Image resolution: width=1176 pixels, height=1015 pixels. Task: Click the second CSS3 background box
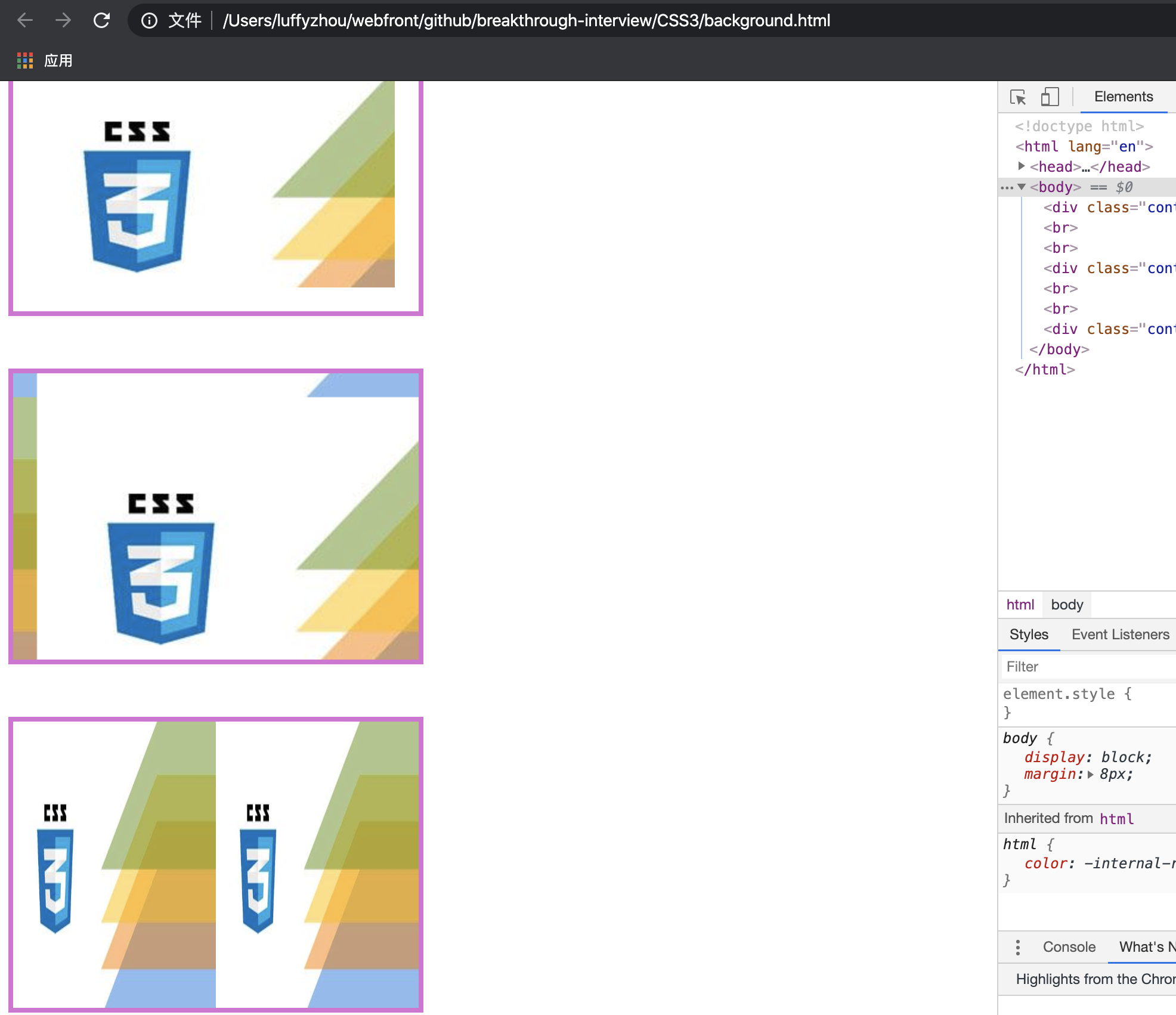[216, 516]
